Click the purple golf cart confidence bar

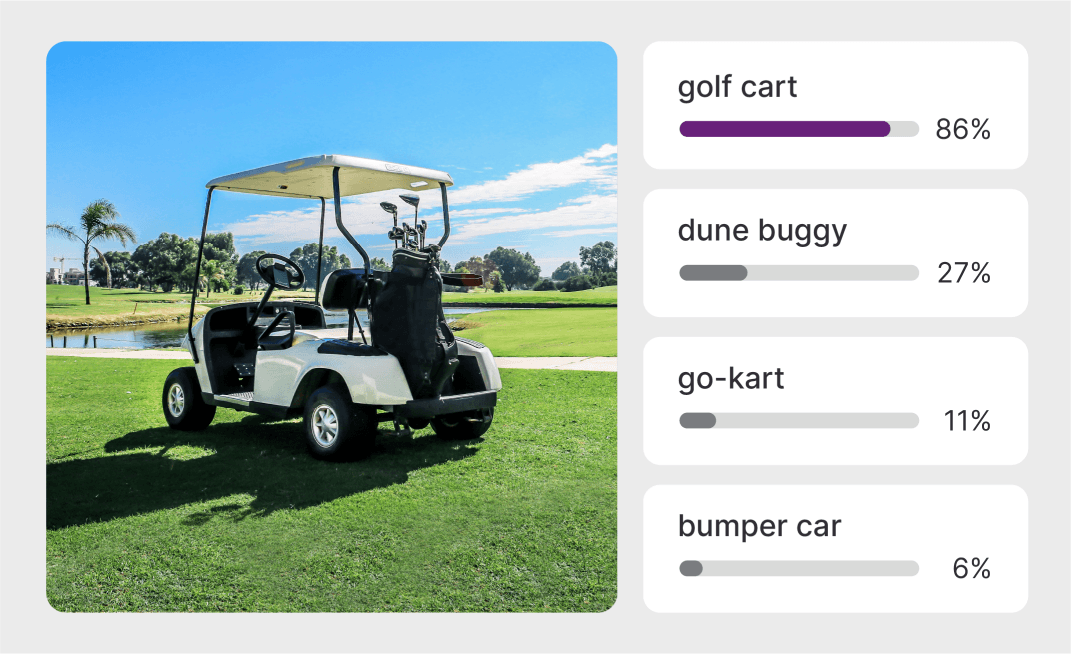[785, 129]
